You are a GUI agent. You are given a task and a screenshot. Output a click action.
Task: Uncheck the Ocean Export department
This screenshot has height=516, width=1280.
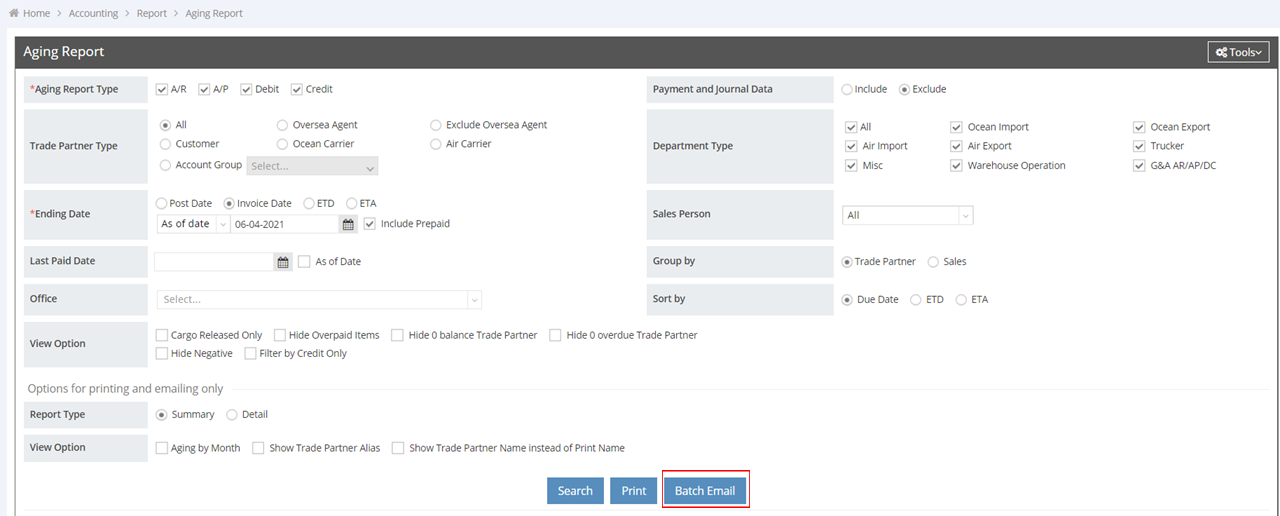pos(1139,127)
